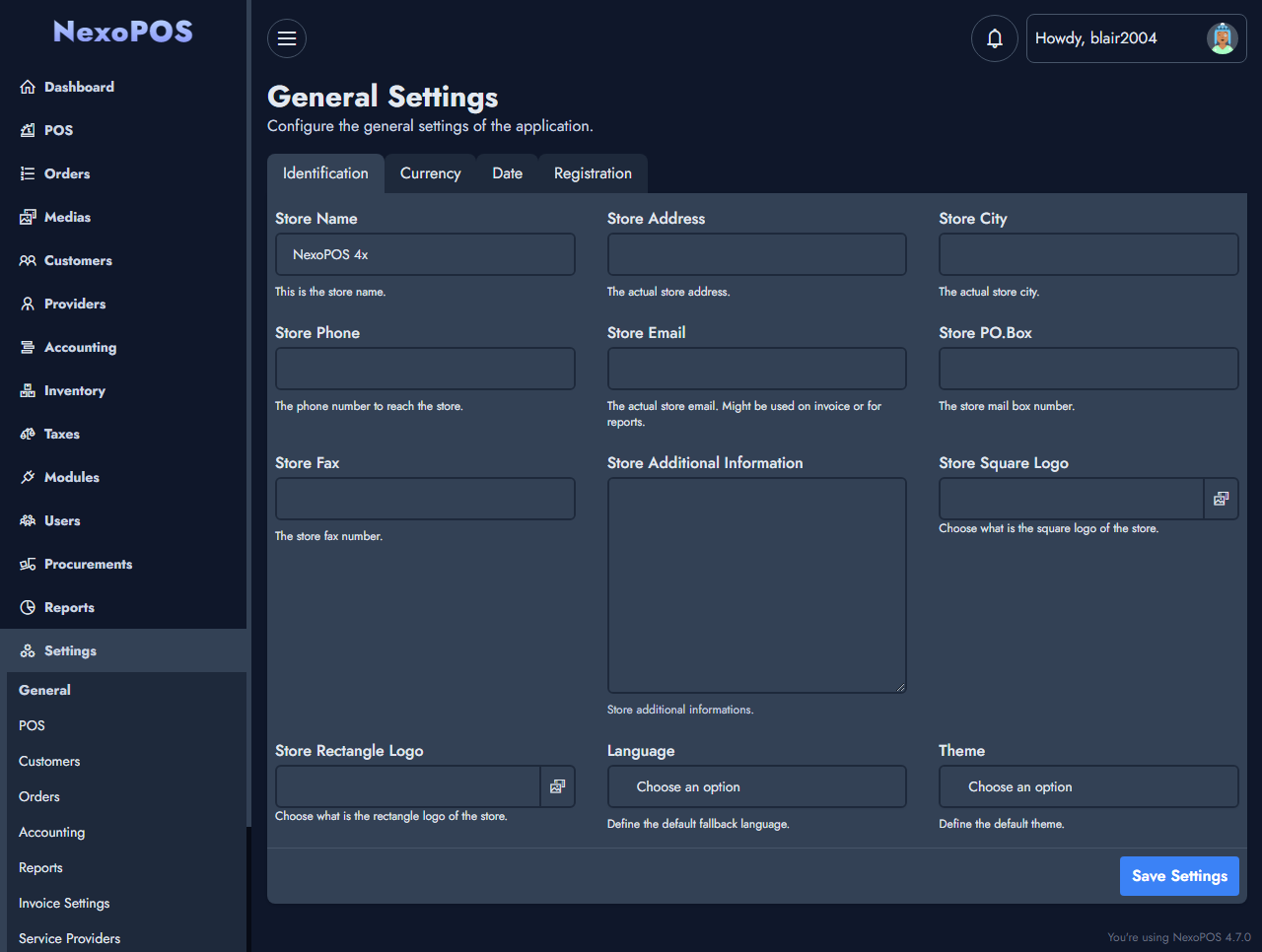Open the Reports settings submenu item
Screen dimensions: 1262x952
126,867
